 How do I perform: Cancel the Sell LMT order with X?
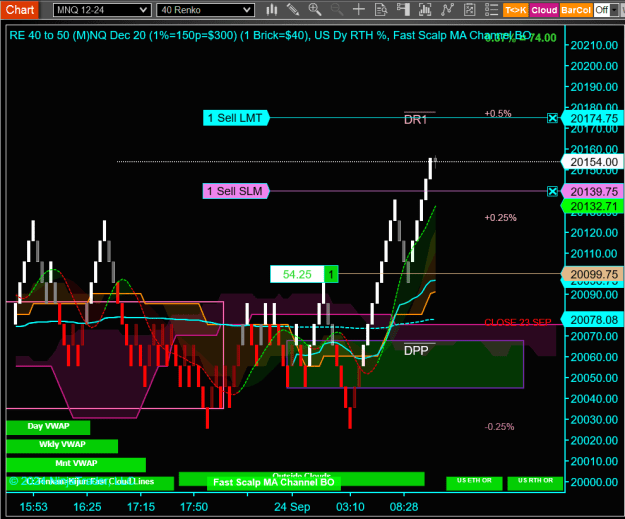[x=552, y=118]
